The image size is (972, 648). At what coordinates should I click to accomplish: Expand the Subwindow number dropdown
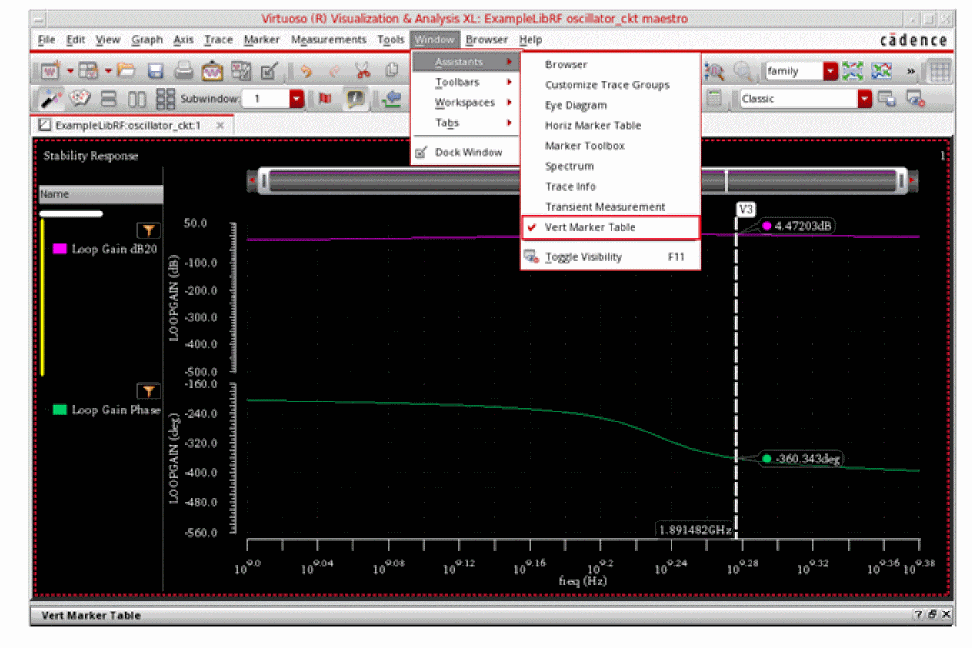pyautogui.click(x=296, y=99)
